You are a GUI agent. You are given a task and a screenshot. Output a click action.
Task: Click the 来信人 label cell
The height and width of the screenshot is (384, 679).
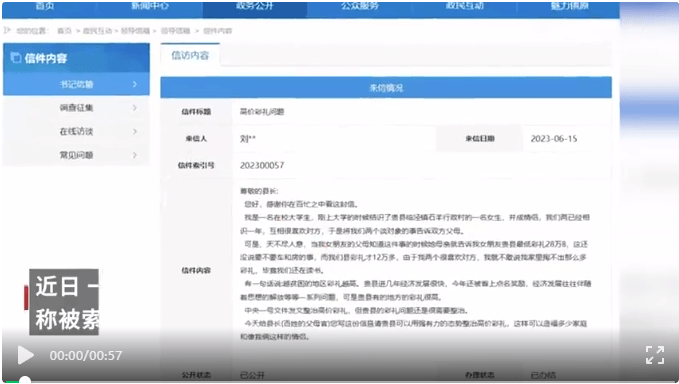click(x=196, y=139)
